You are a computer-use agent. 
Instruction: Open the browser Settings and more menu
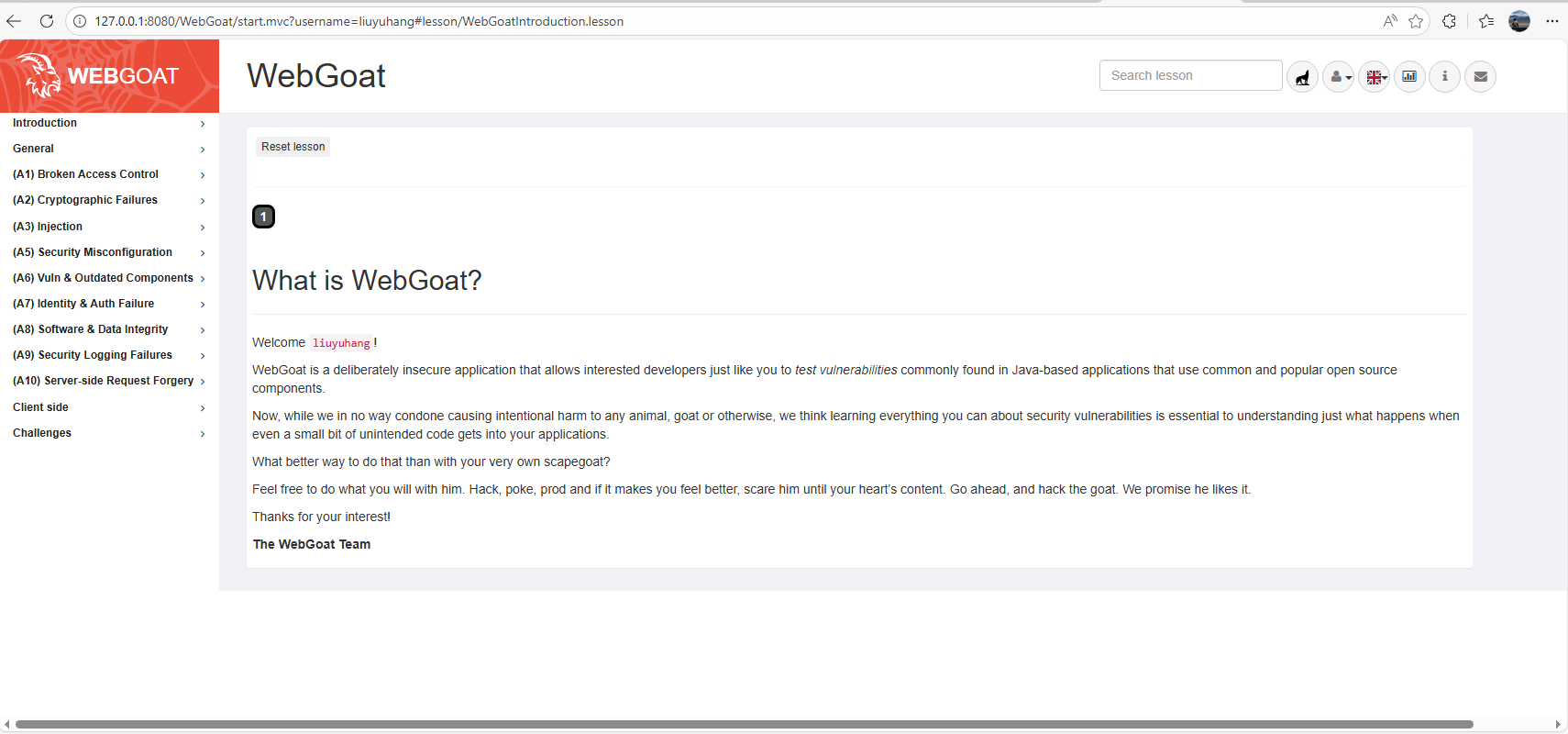[x=1551, y=21]
